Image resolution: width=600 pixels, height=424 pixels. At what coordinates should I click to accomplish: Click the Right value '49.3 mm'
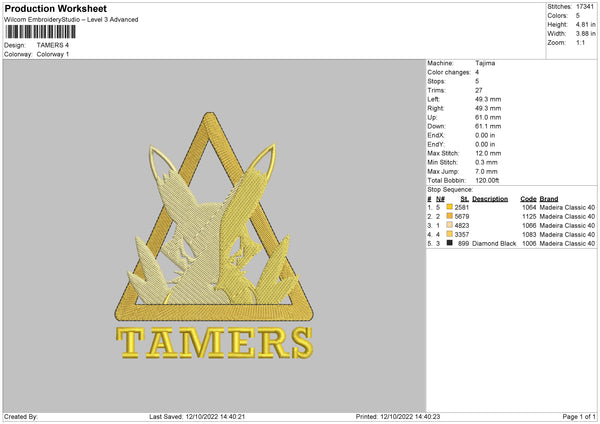(x=488, y=108)
